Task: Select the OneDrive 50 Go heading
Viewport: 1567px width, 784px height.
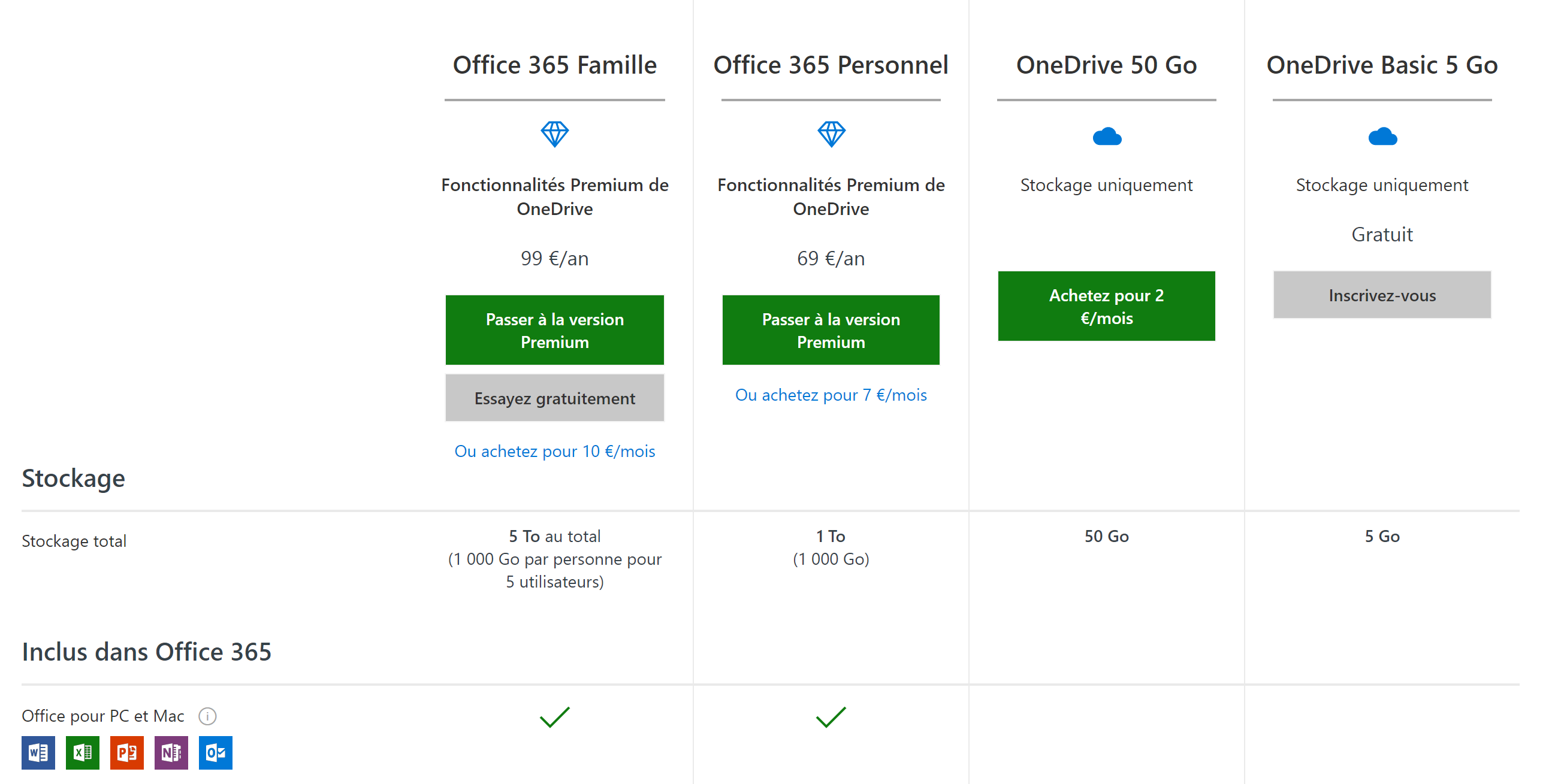Action: pos(1107,65)
